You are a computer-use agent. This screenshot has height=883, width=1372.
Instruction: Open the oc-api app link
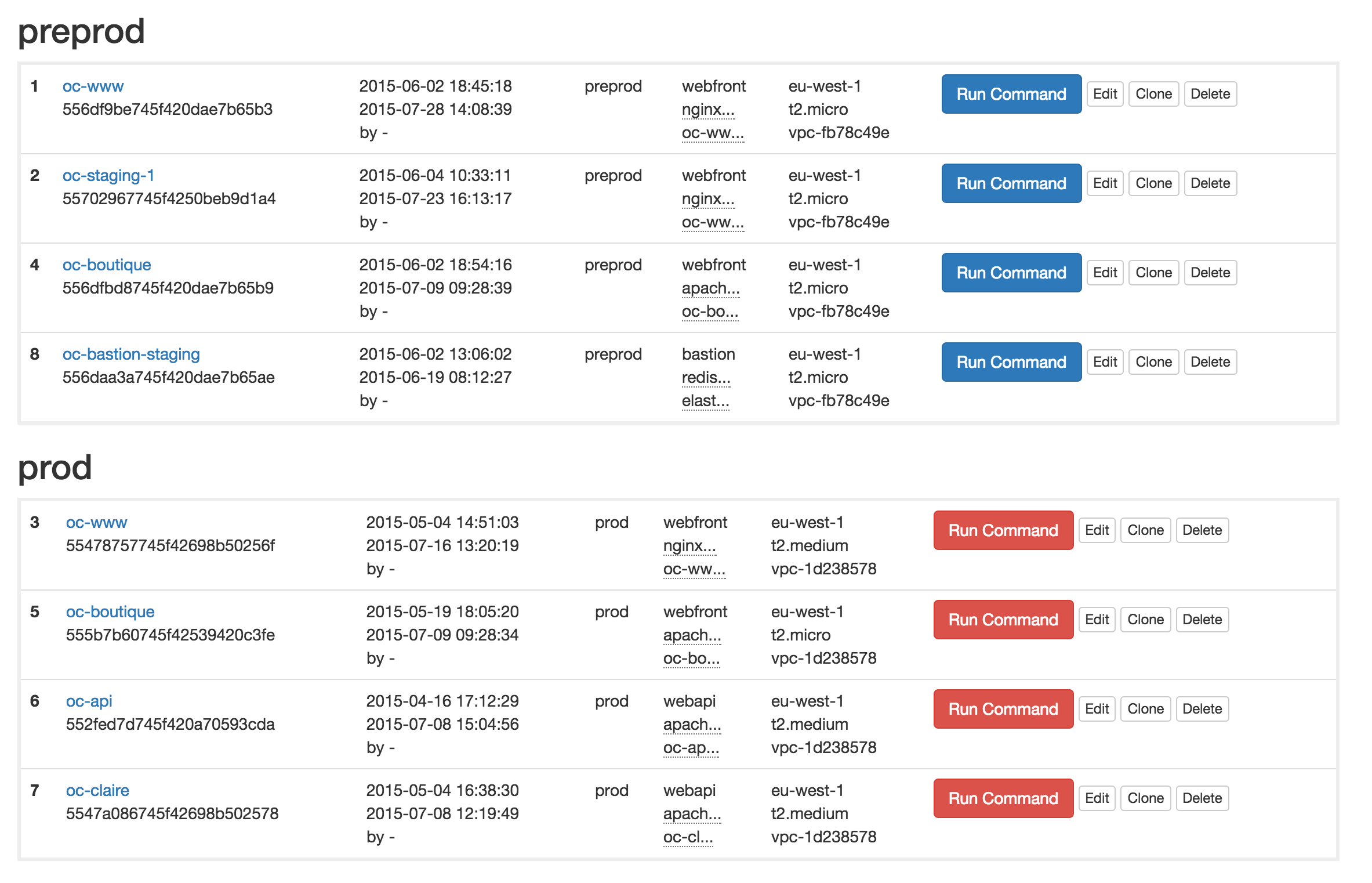[89, 701]
